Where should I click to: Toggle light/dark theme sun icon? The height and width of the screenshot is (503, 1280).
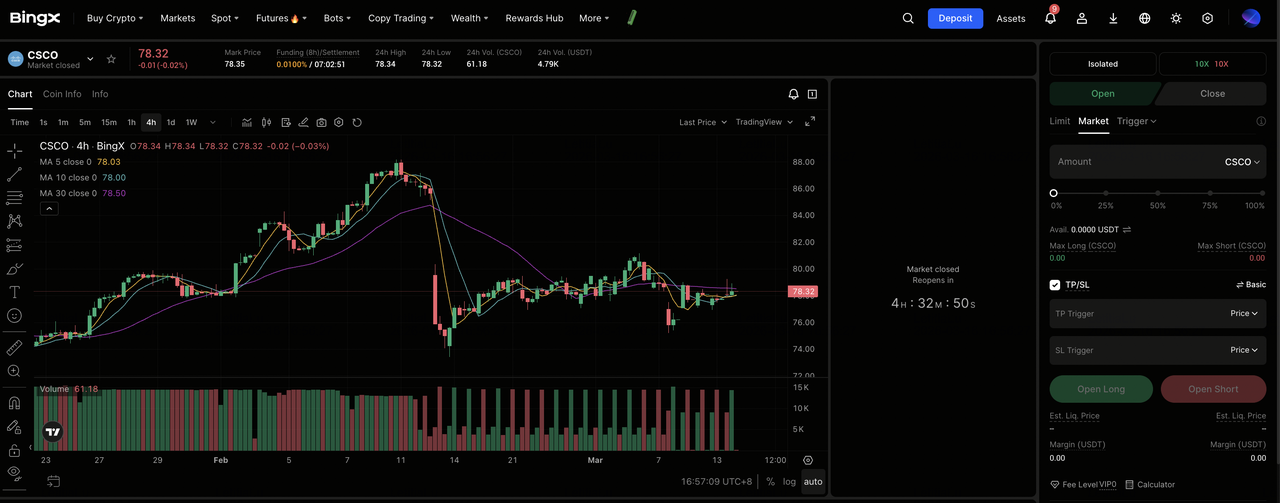(x=1176, y=18)
